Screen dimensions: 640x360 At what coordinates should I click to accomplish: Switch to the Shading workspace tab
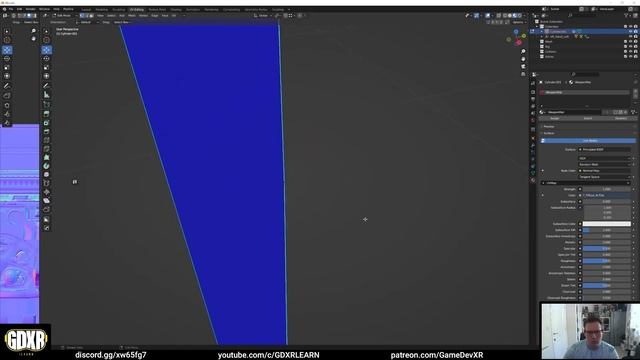pyautogui.click(x=176, y=9)
